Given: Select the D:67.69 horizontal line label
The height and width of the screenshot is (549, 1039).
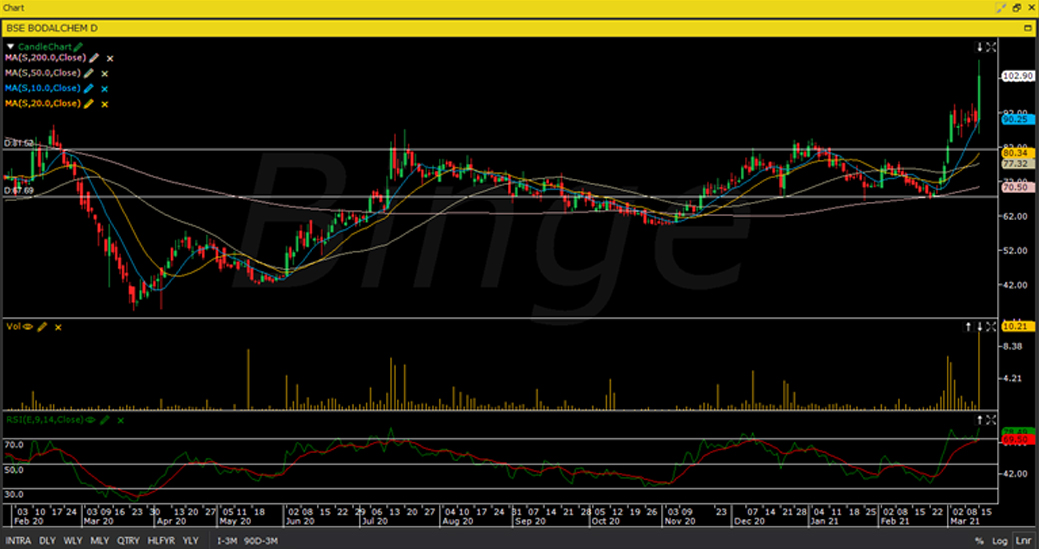Looking at the screenshot, I should 19,191.
